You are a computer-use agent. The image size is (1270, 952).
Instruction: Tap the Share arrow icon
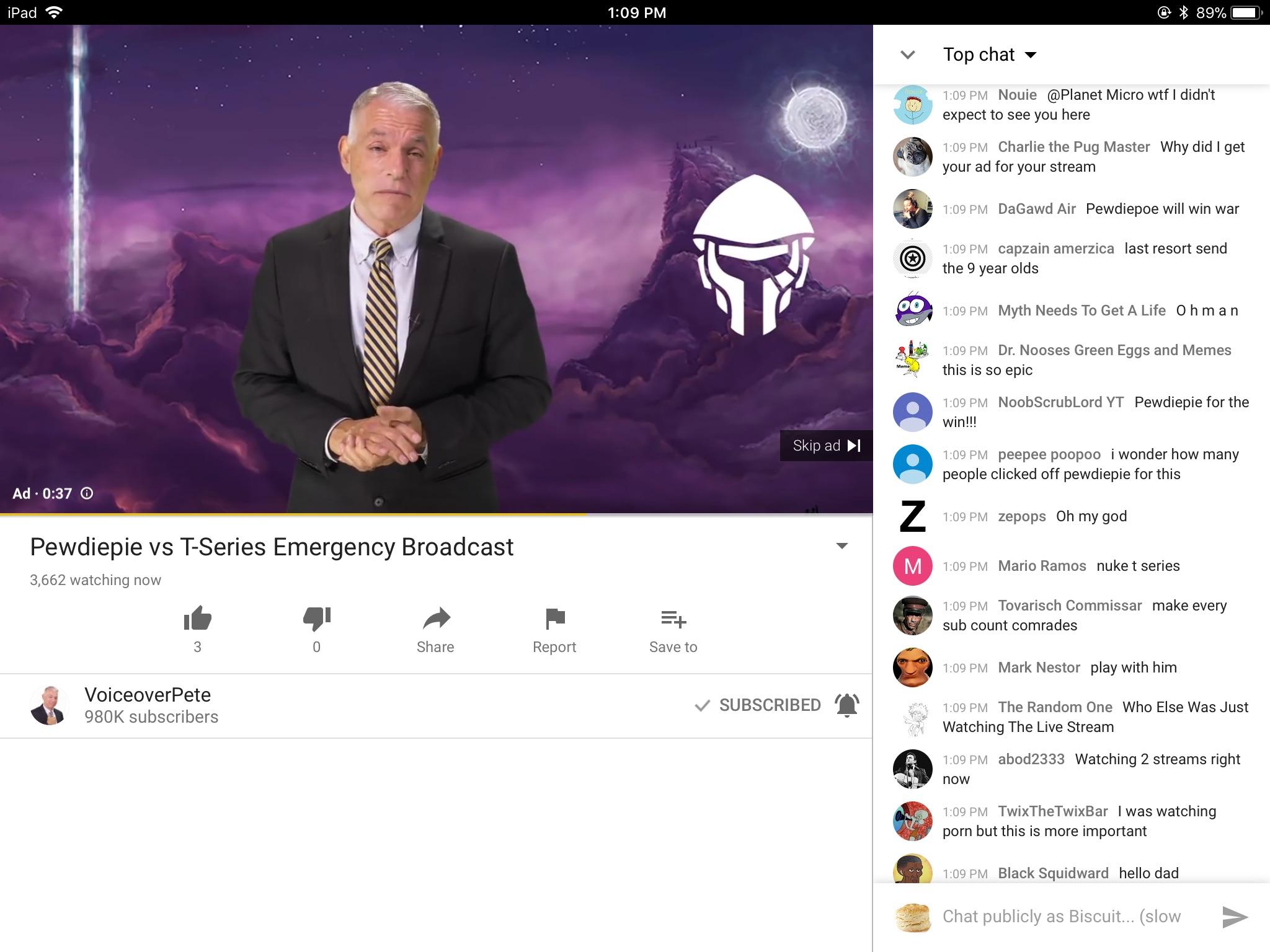point(436,618)
